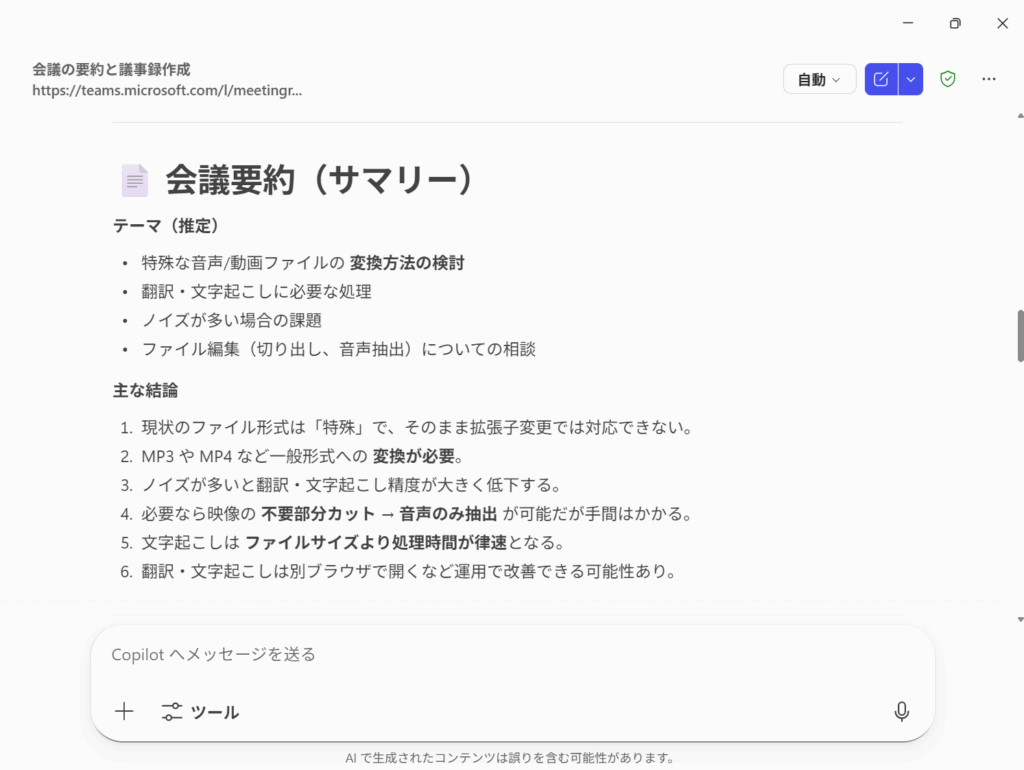Click the 会議の要約と議事録作成 chat title
1024x770 pixels.
coord(111,69)
